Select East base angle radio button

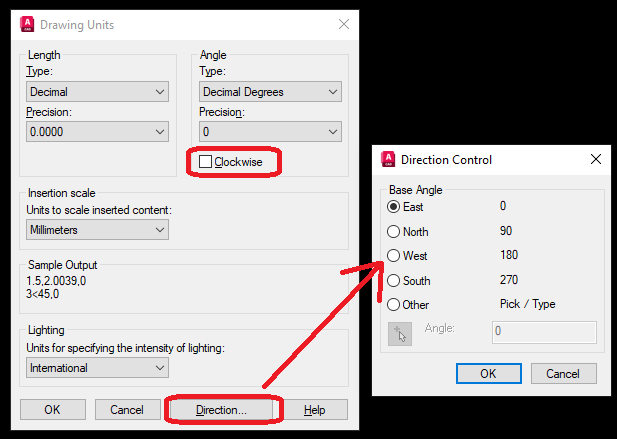point(393,207)
